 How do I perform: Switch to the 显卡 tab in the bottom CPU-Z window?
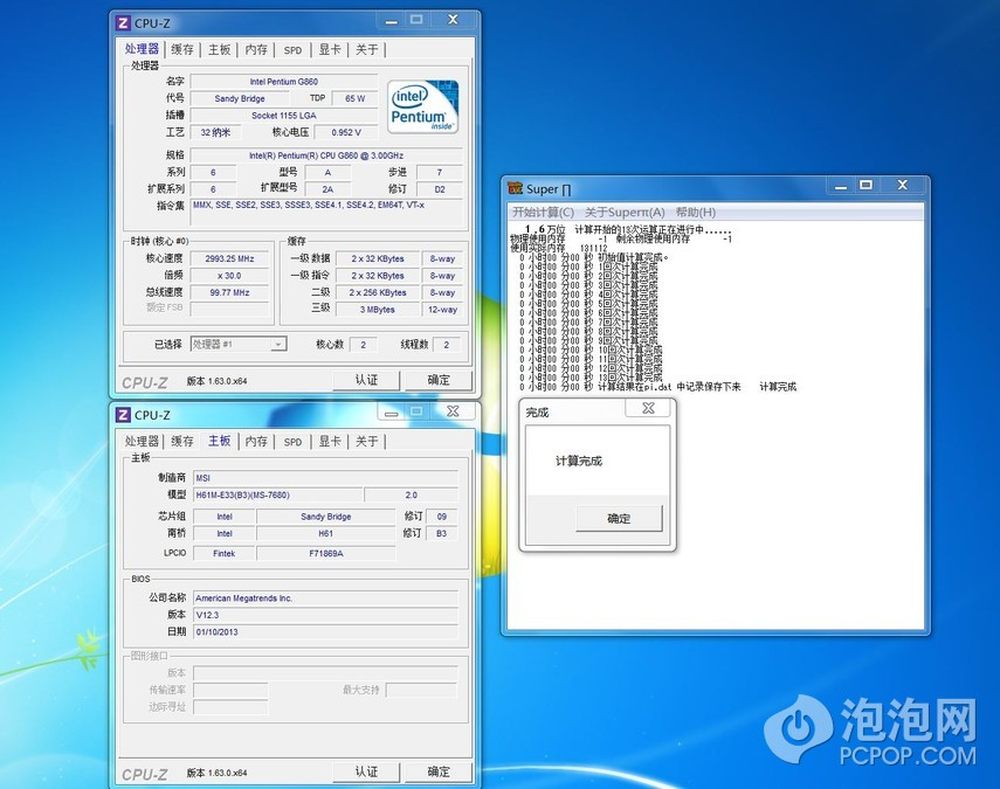[330, 441]
